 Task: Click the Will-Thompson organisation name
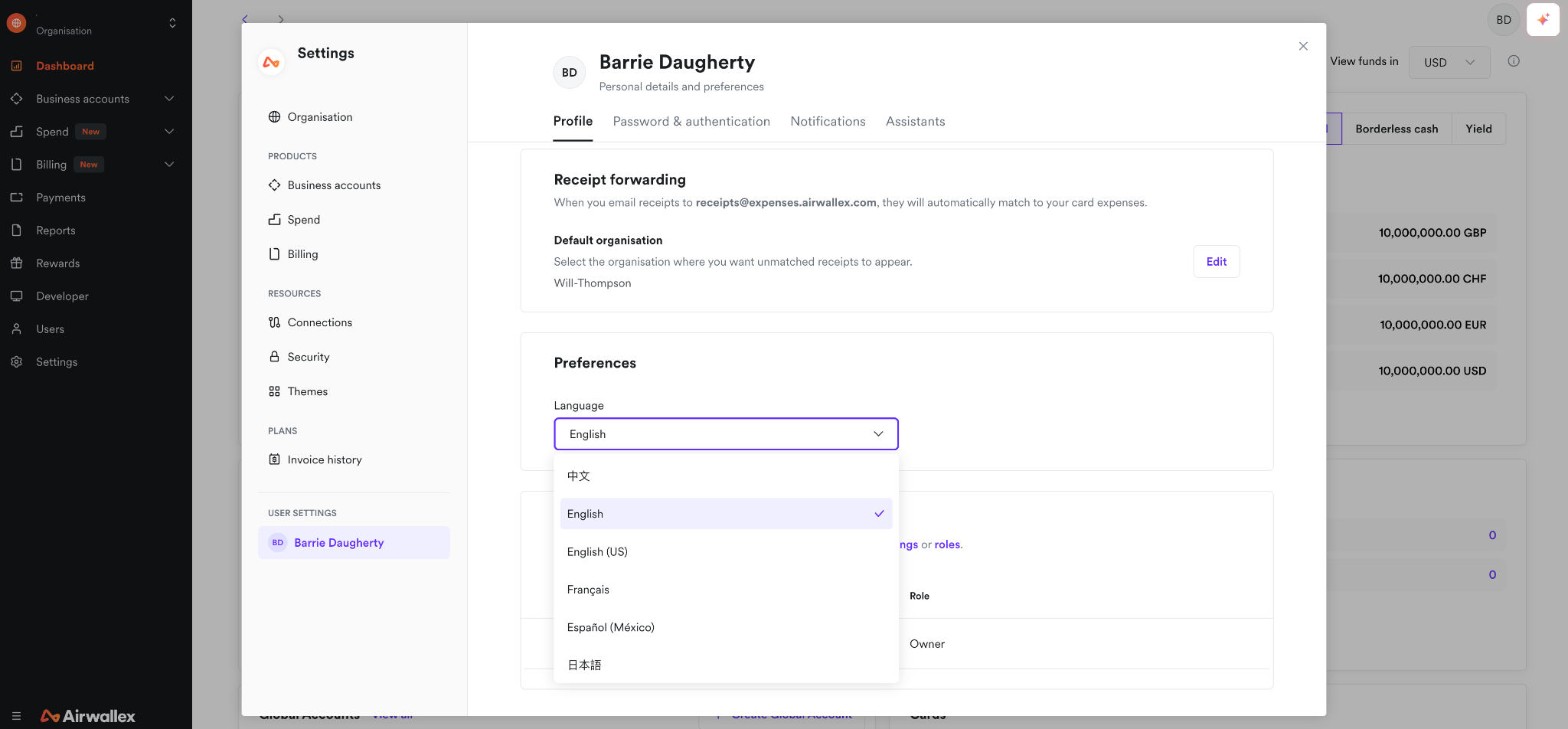click(593, 283)
